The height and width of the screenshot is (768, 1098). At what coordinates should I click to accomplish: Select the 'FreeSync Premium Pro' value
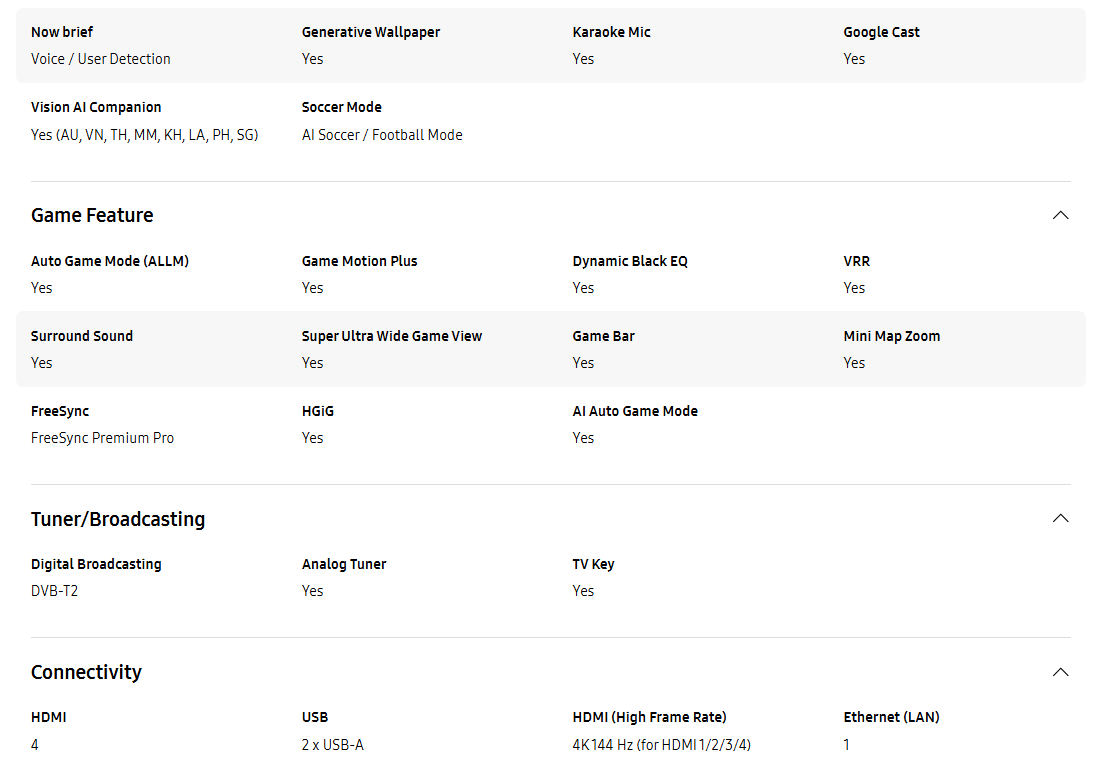coord(102,438)
